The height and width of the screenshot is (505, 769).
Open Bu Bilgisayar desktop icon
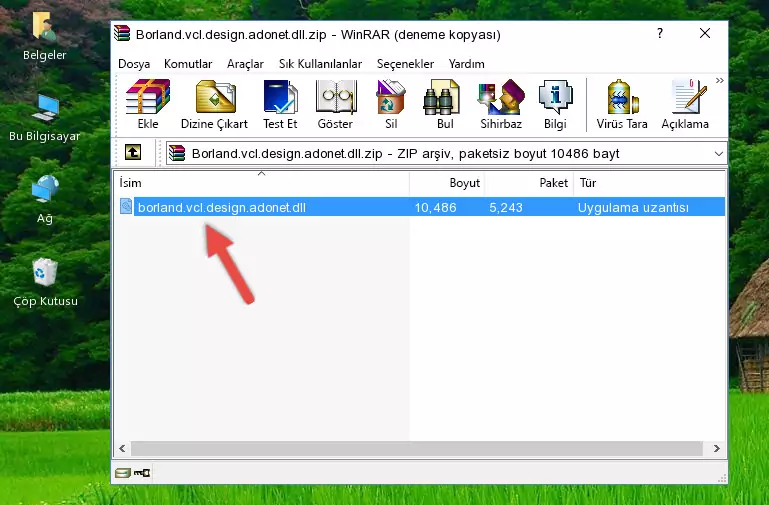(x=45, y=118)
